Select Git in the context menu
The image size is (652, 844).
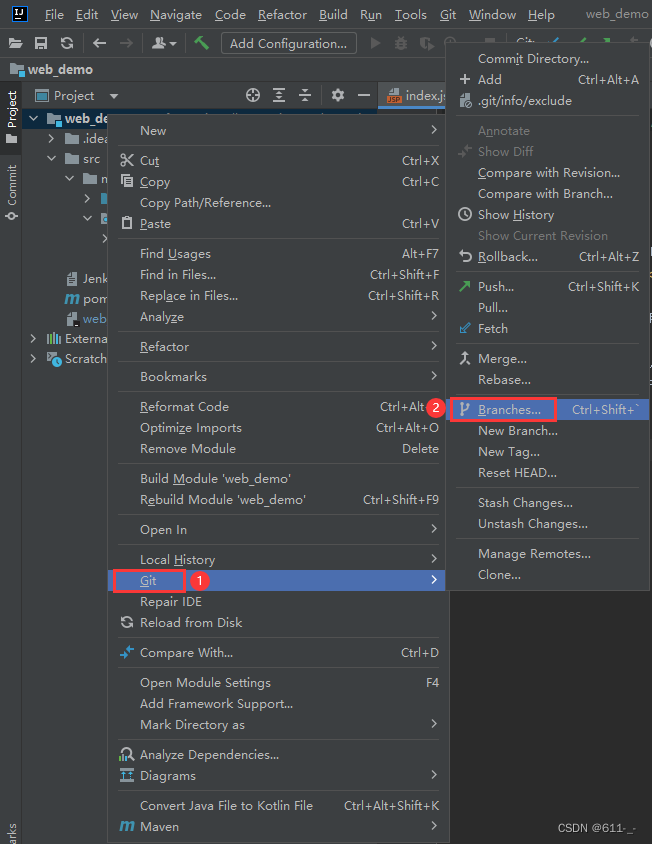pos(277,580)
